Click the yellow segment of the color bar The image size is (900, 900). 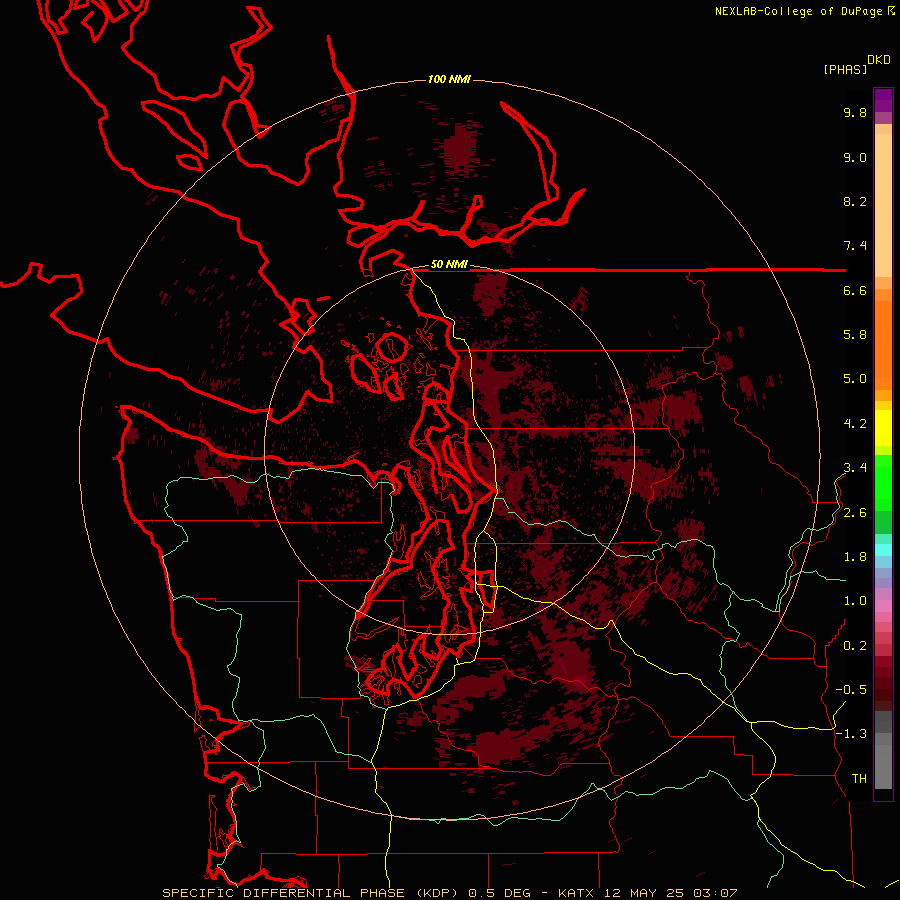click(883, 428)
